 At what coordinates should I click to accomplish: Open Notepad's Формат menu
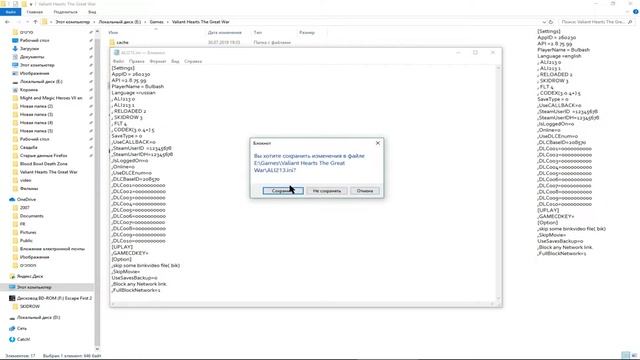(158, 61)
